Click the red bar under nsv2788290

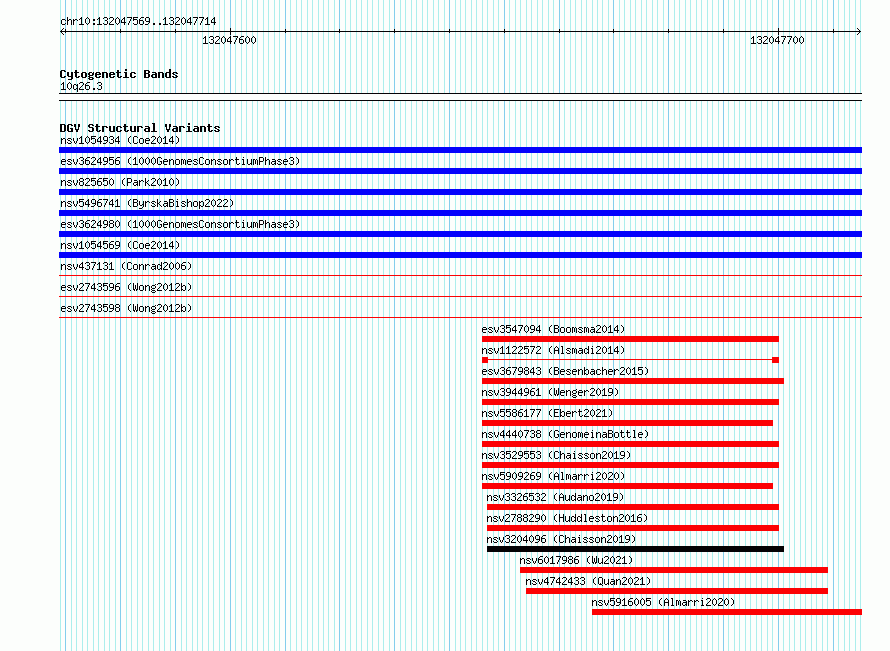[633, 528]
